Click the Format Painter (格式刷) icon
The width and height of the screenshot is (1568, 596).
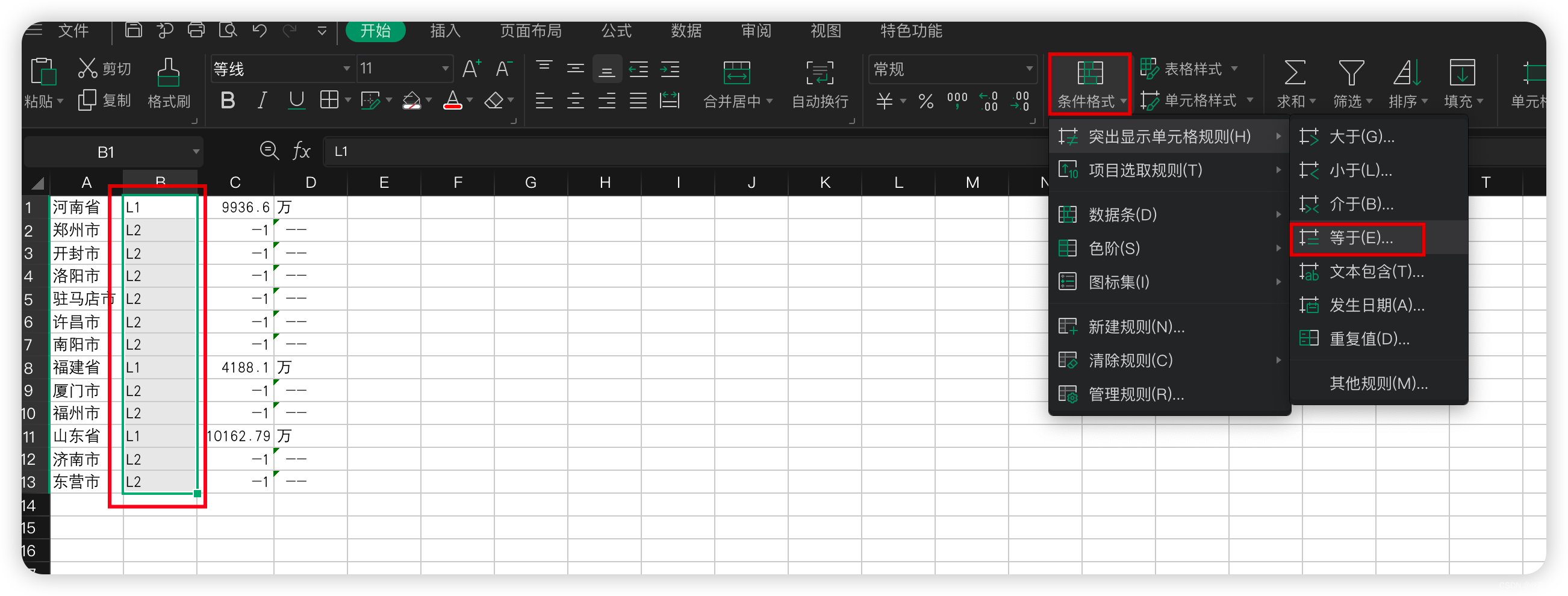(169, 73)
